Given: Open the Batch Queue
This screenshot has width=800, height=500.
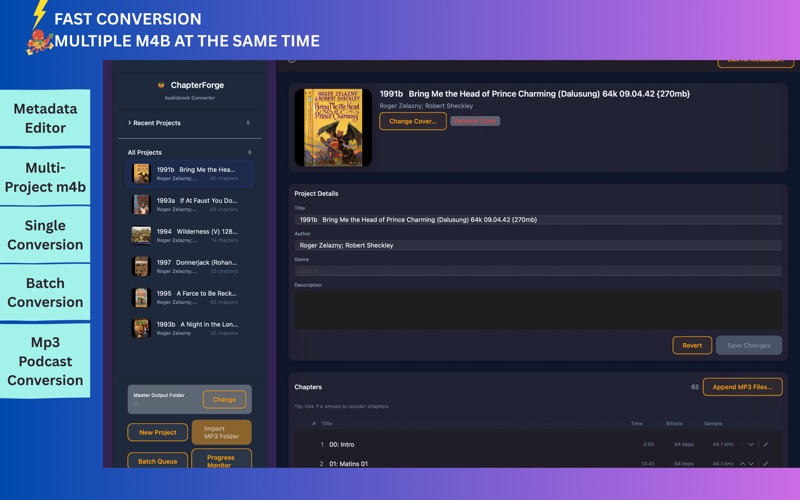Looking at the screenshot, I should 158,461.
